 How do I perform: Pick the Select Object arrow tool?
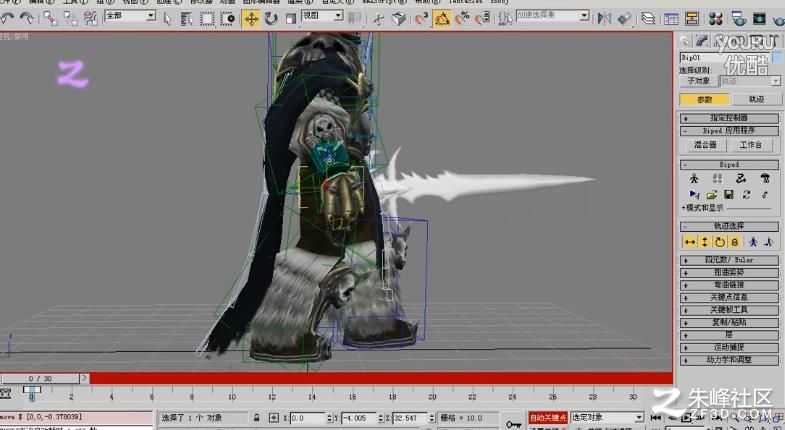(x=167, y=19)
